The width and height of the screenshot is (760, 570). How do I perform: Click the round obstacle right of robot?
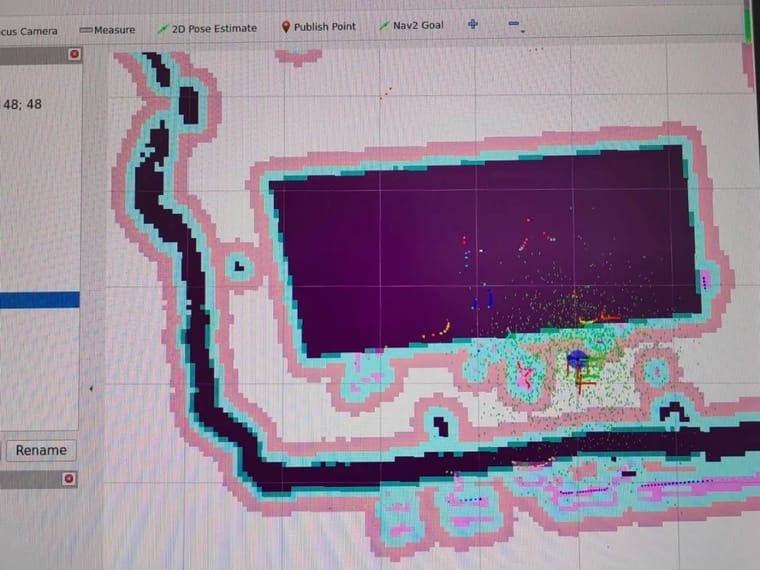(655, 371)
